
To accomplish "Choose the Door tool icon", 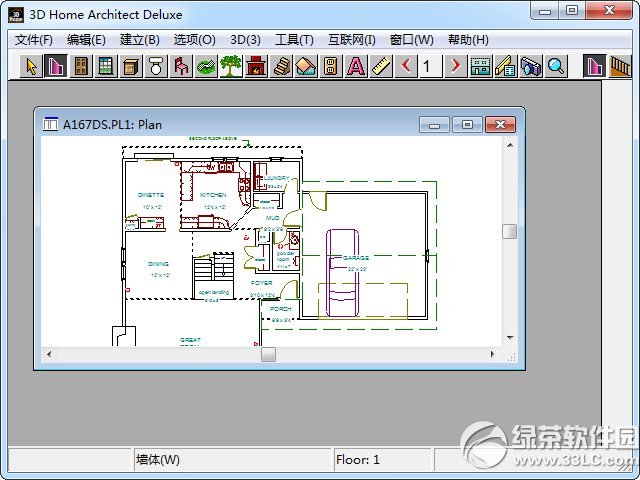I will [x=80, y=66].
